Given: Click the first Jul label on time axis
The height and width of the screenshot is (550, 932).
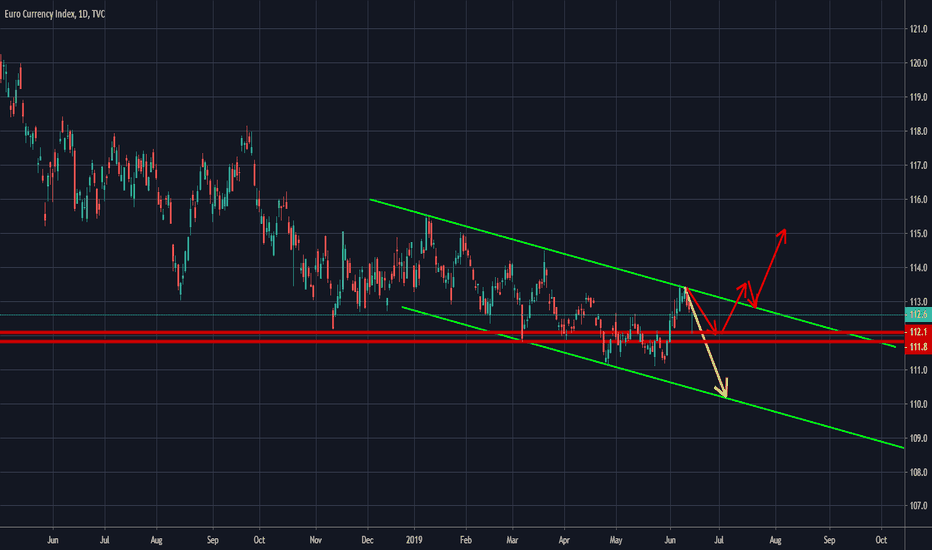Looking at the screenshot, I should pos(105,540).
